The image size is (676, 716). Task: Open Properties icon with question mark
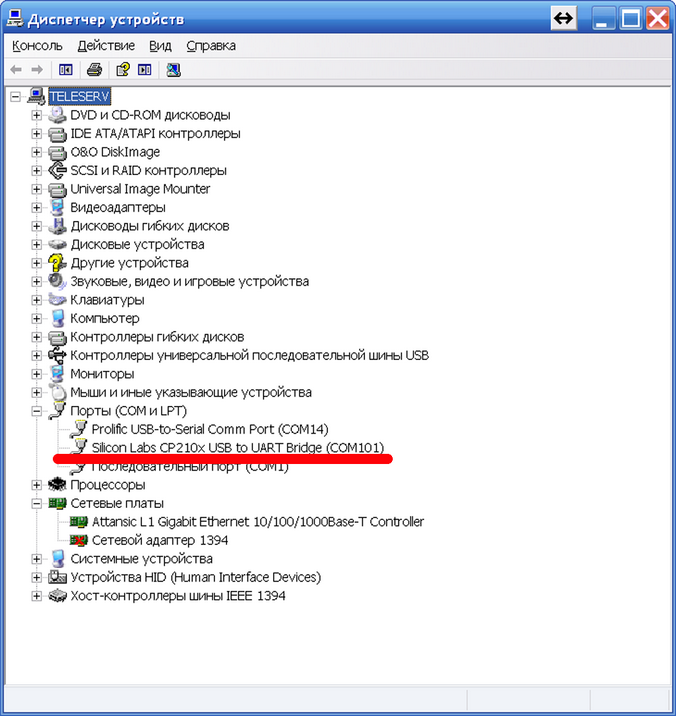[122, 69]
